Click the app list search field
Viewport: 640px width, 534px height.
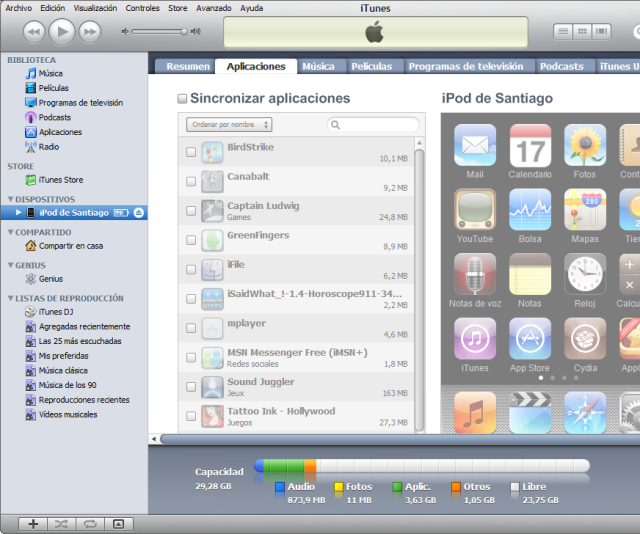pyautogui.click(x=373, y=125)
